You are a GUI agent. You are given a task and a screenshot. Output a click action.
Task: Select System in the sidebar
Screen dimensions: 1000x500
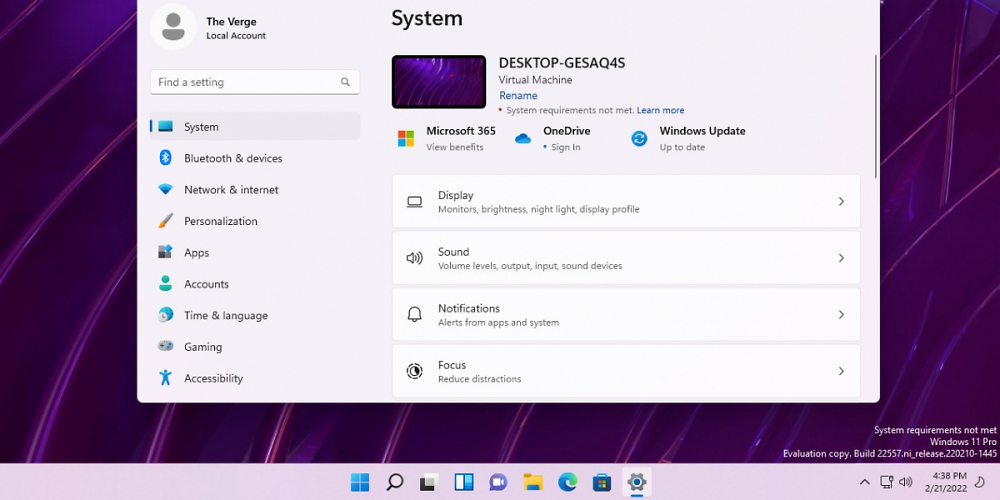pyautogui.click(x=255, y=126)
